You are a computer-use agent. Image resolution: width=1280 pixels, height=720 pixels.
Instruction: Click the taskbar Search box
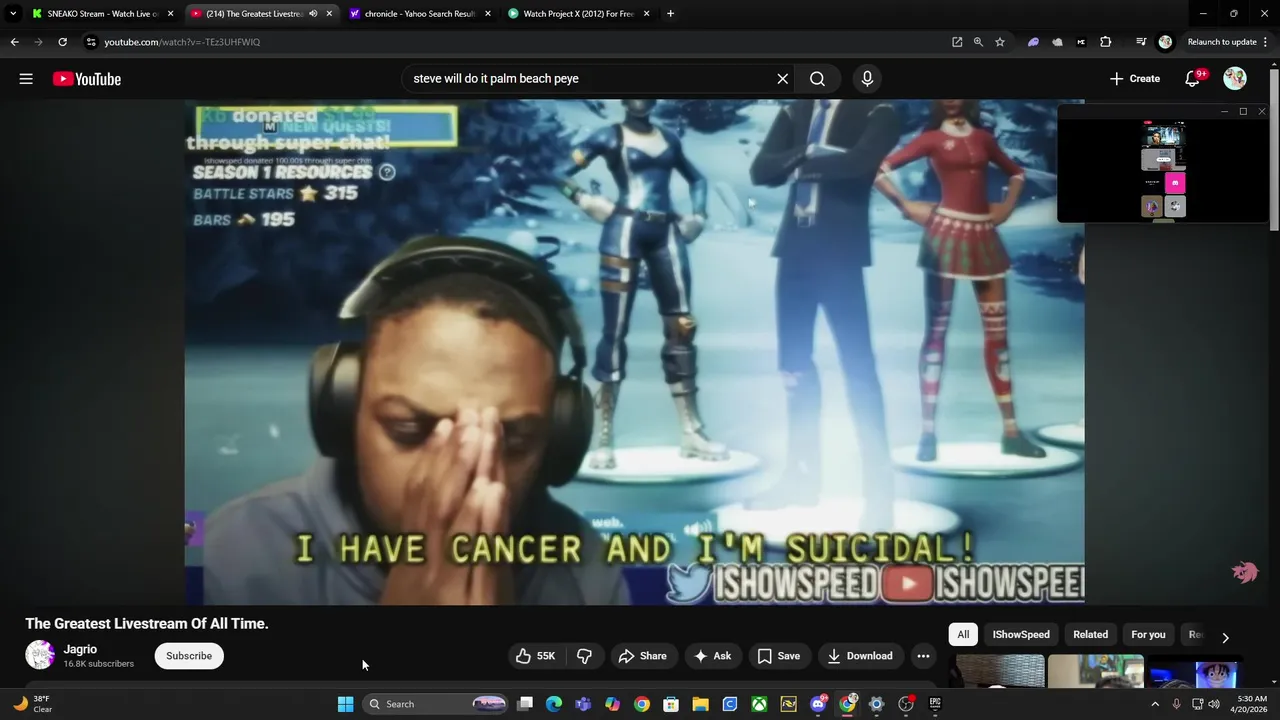[435, 704]
